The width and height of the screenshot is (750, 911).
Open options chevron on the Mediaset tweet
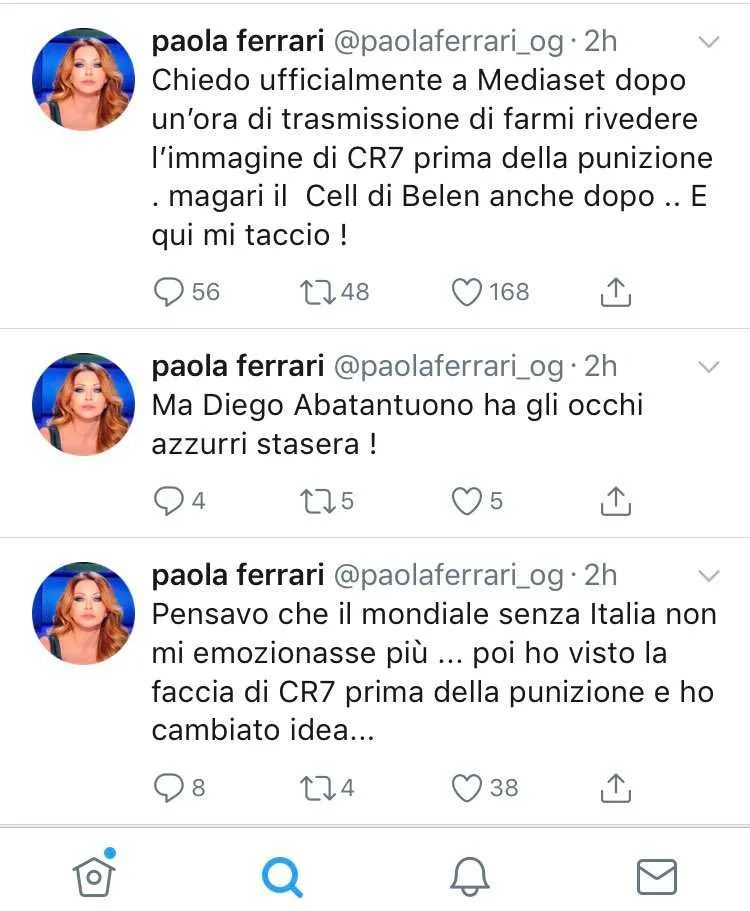(x=708, y=42)
